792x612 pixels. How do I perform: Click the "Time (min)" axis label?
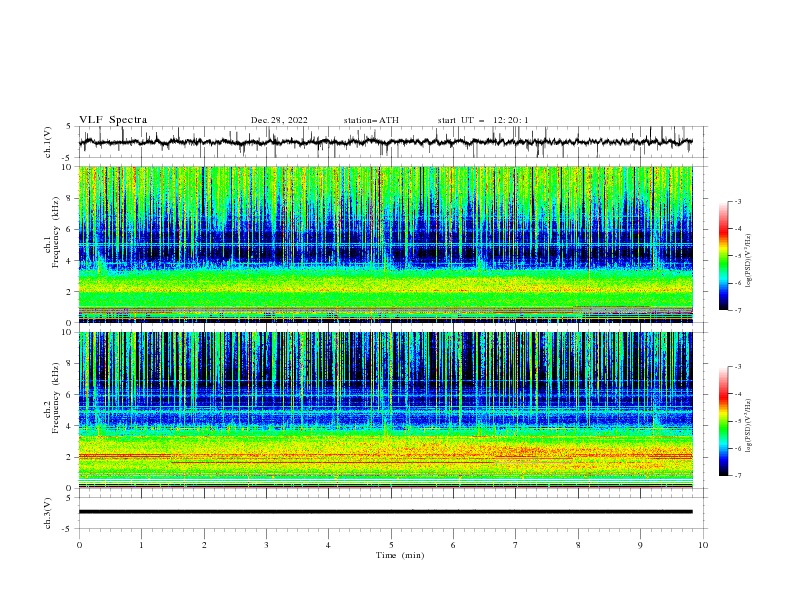(x=400, y=555)
